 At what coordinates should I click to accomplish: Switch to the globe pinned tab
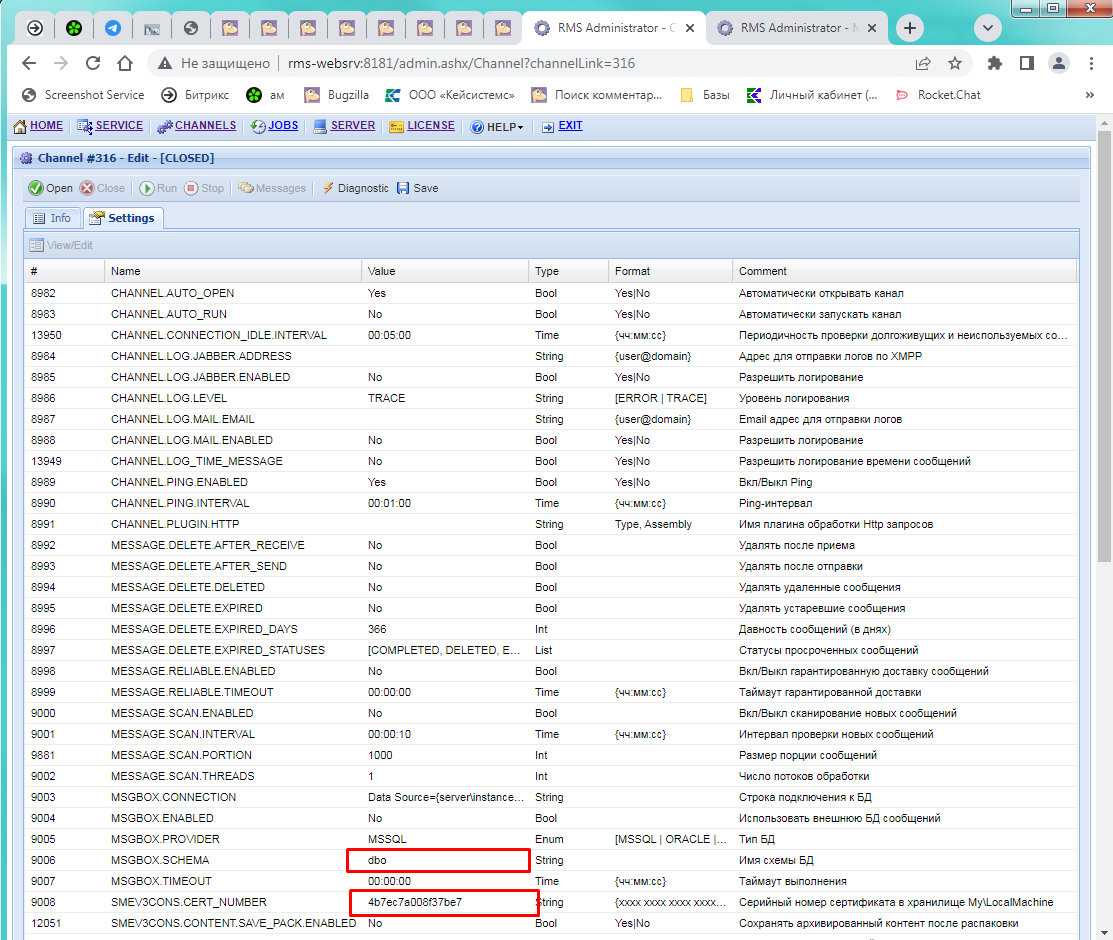191,28
